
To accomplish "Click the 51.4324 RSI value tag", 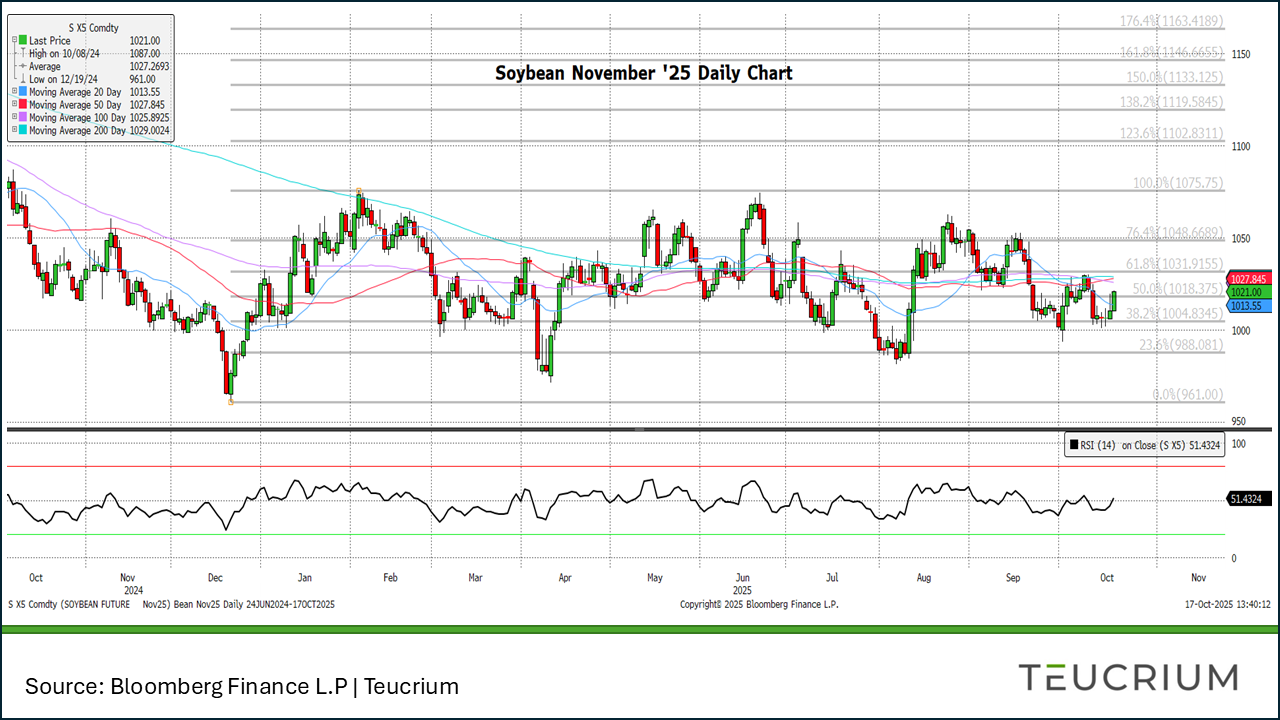I will (1249, 498).
